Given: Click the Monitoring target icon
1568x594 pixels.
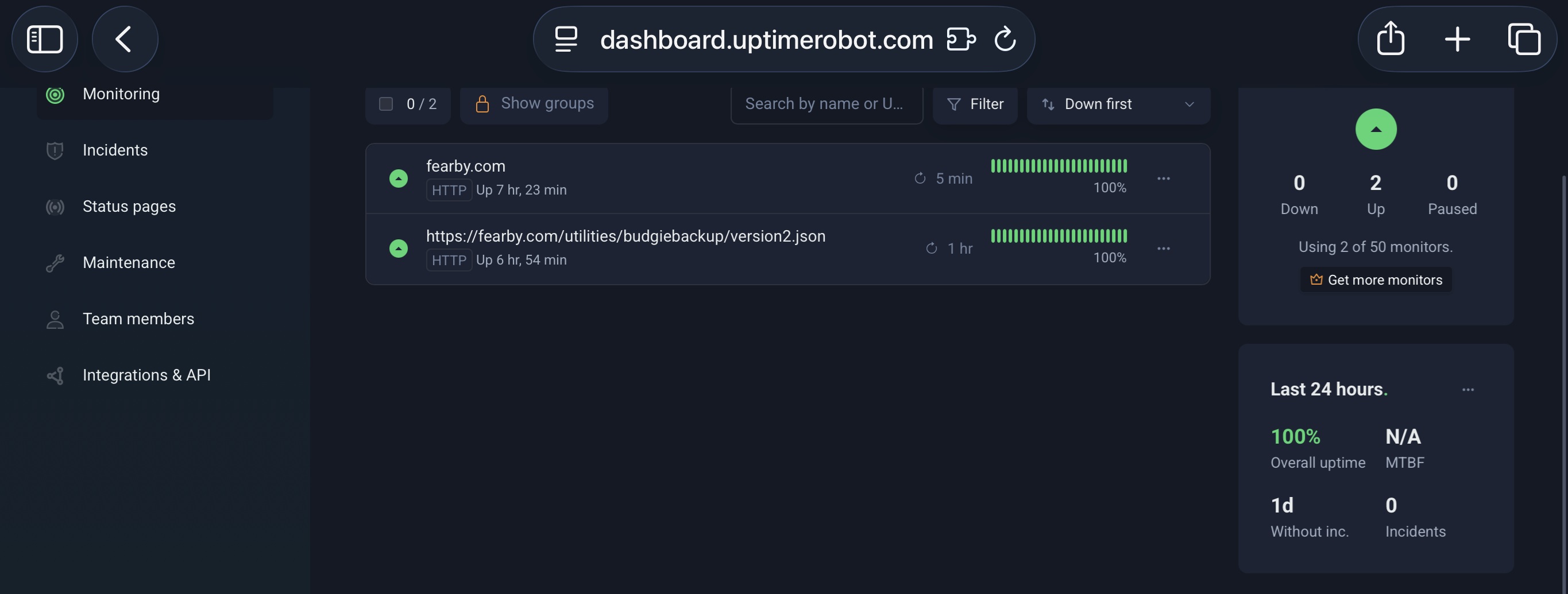Looking at the screenshot, I should coord(55,94).
